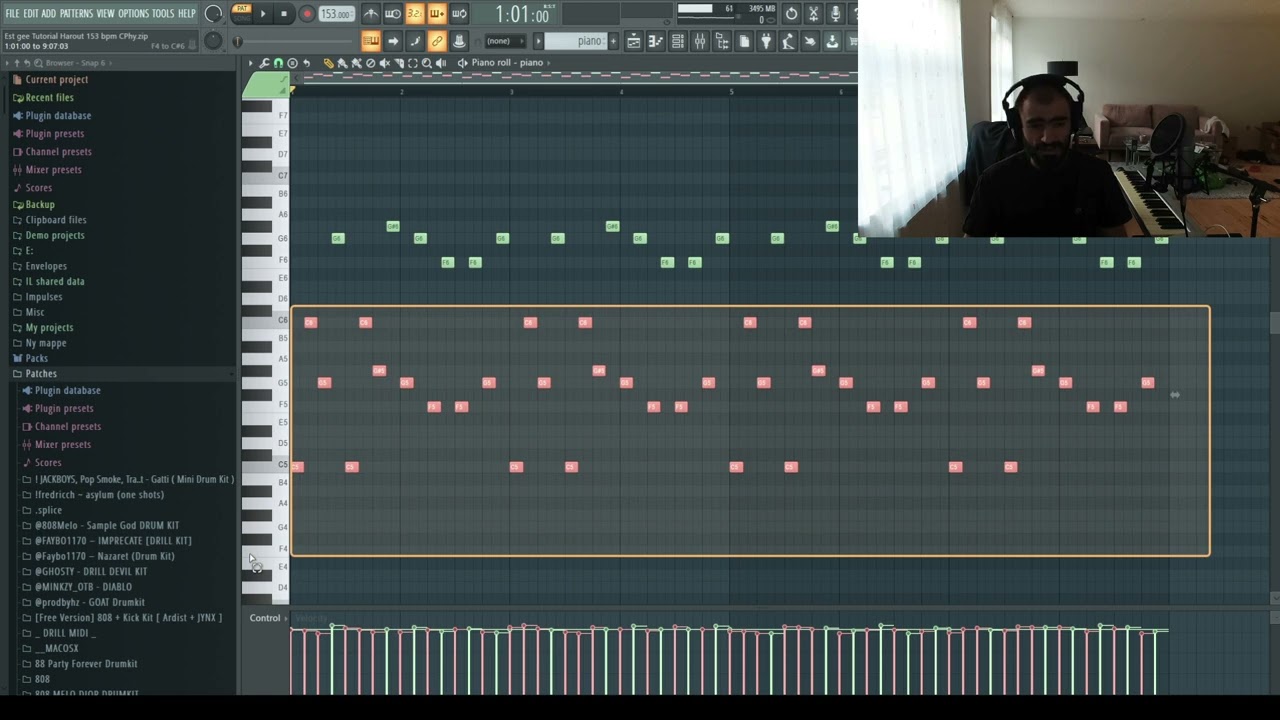Open the piano roll wrench tools menu

(264, 63)
